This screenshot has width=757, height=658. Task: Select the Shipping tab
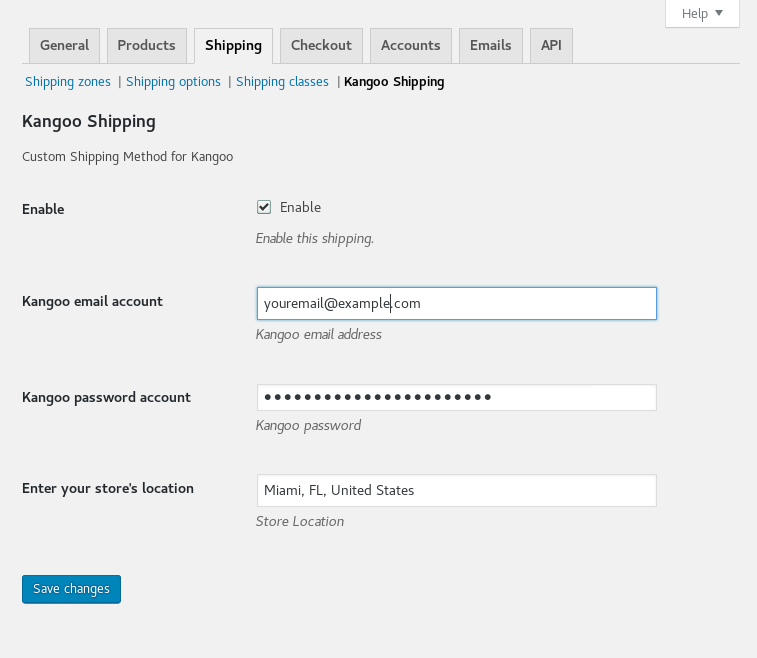[x=233, y=45]
